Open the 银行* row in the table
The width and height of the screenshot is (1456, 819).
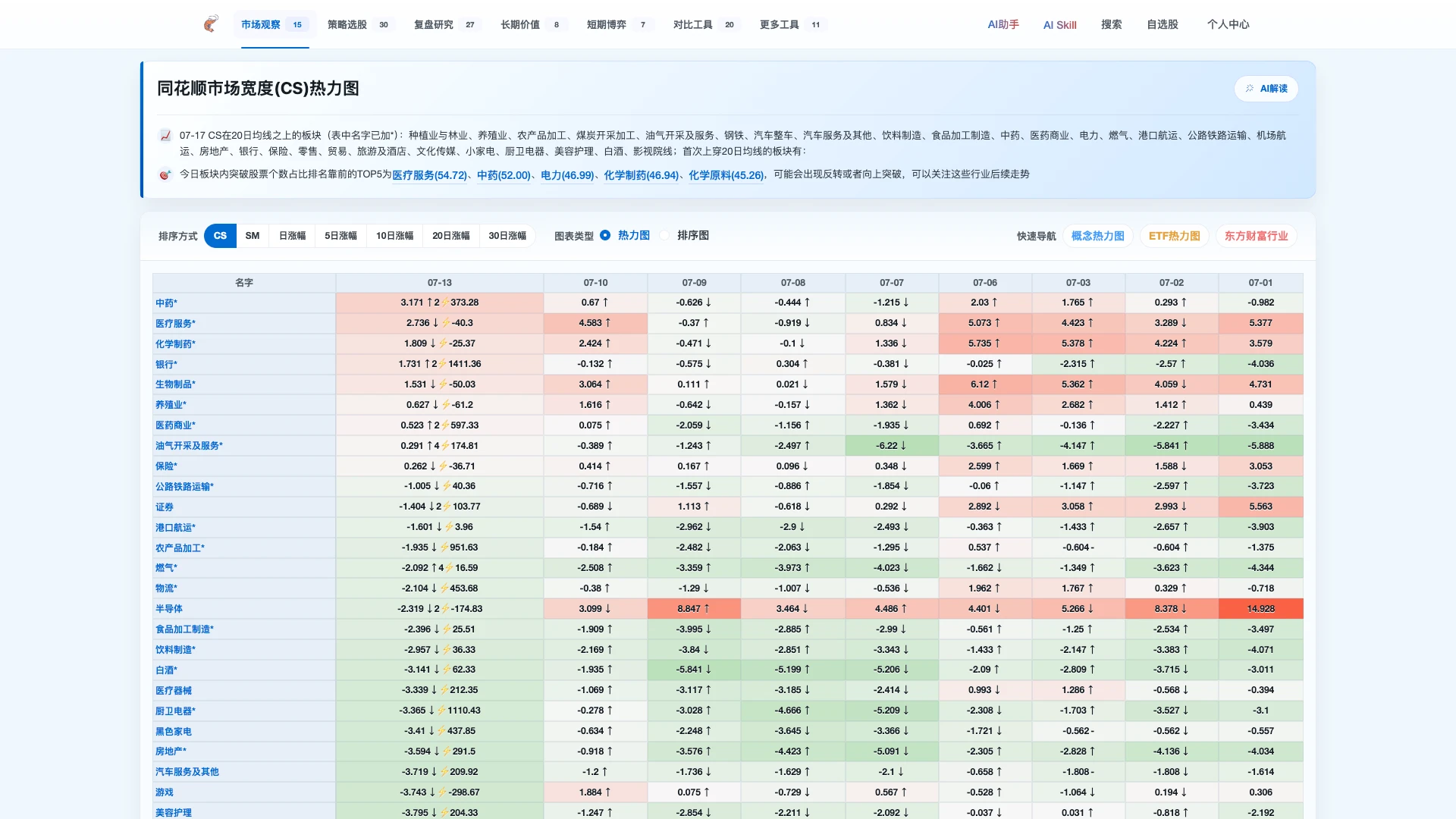click(166, 365)
